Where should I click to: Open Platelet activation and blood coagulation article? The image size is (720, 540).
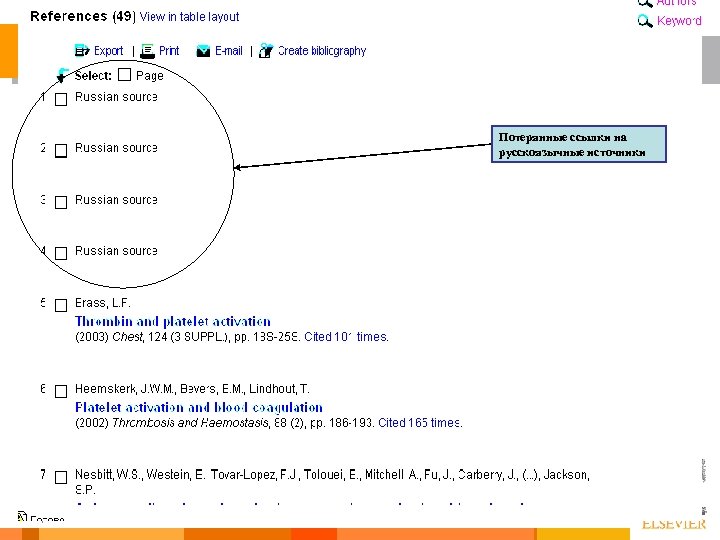coord(199,407)
